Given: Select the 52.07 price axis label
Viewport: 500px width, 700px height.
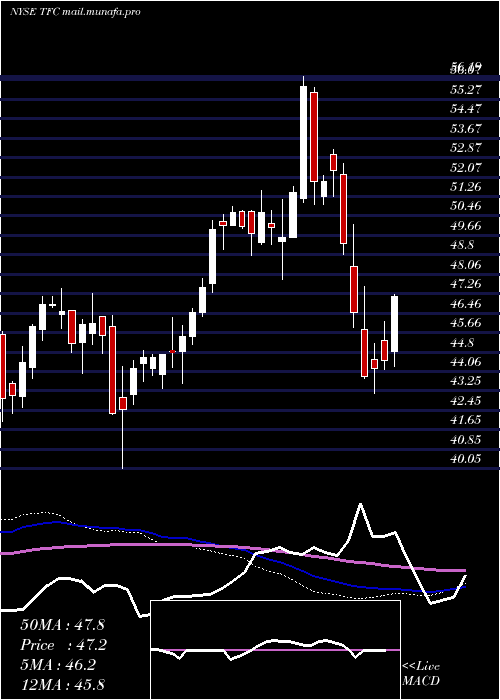Looking at the screenshot, I should click(x=466, y=167).
